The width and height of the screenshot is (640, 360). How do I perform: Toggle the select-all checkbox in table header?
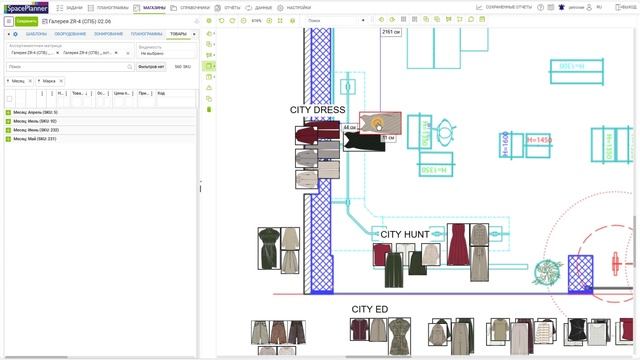[x=9, y=99]
